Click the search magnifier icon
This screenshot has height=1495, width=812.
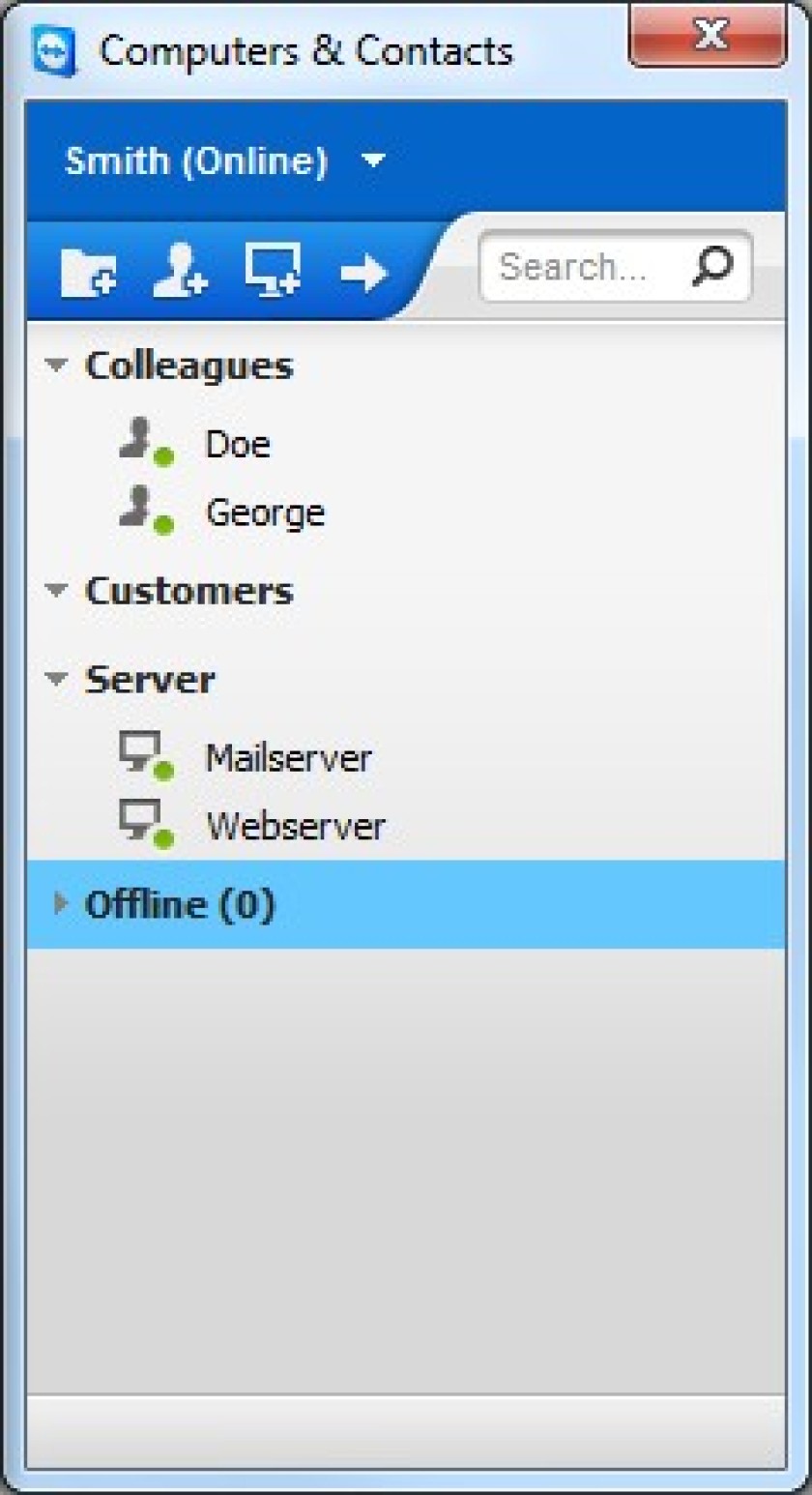pyautogui.click(x=713, y=265)
